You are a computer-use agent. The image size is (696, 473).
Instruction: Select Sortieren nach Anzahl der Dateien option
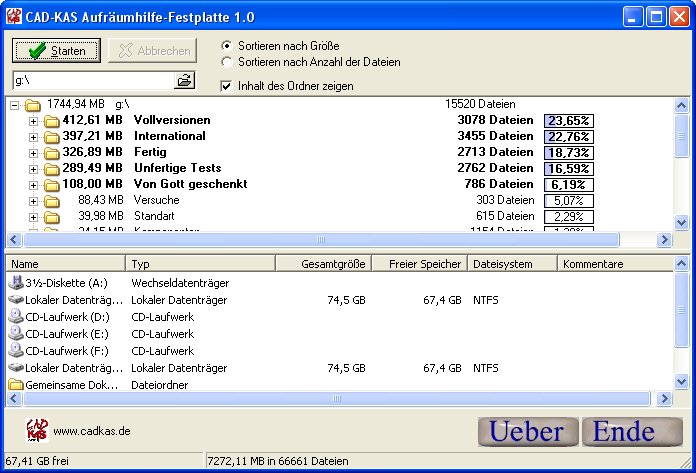click(226, 62)
